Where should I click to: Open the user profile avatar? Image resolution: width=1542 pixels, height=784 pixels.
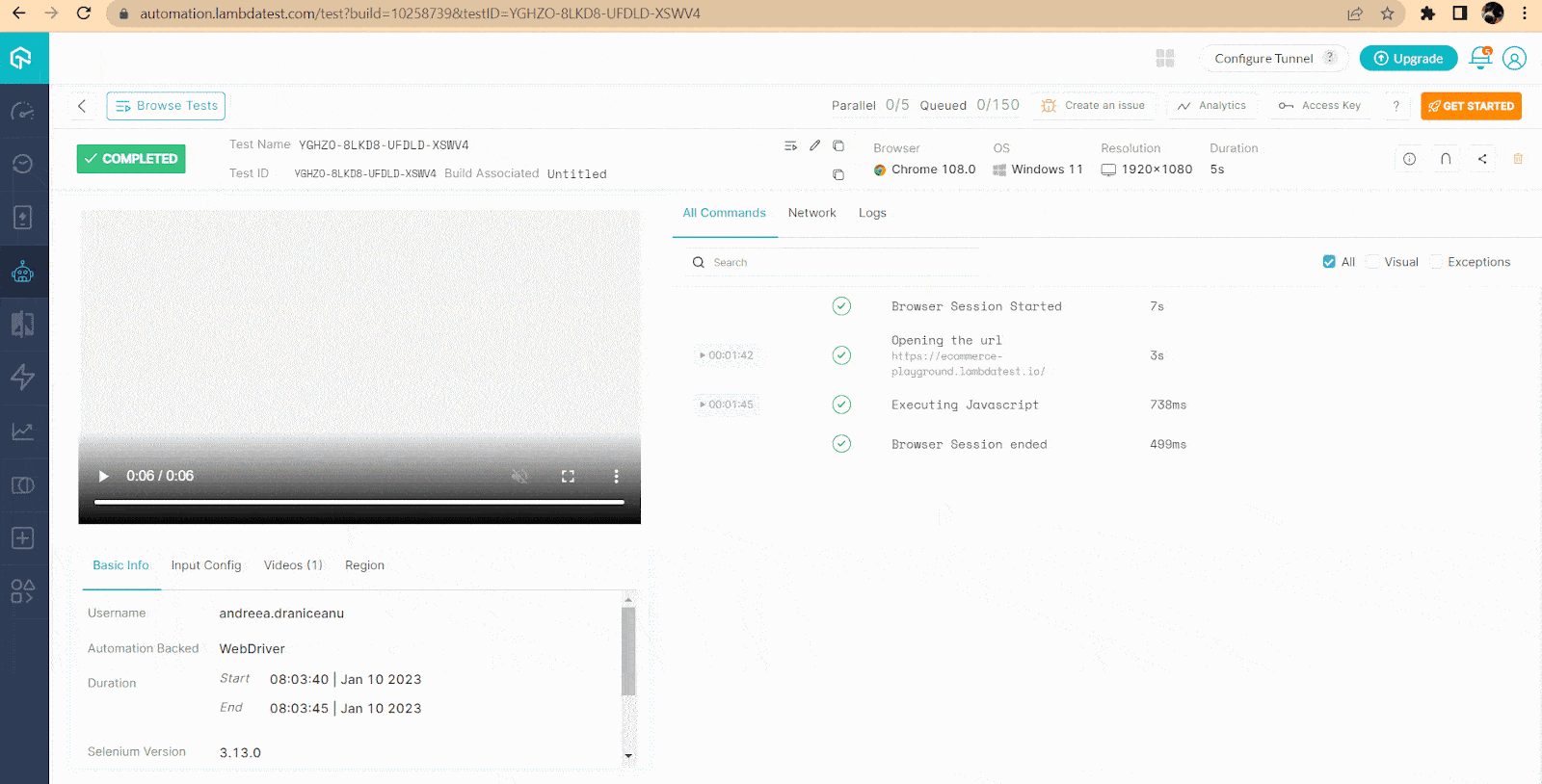coord(1515,59)
